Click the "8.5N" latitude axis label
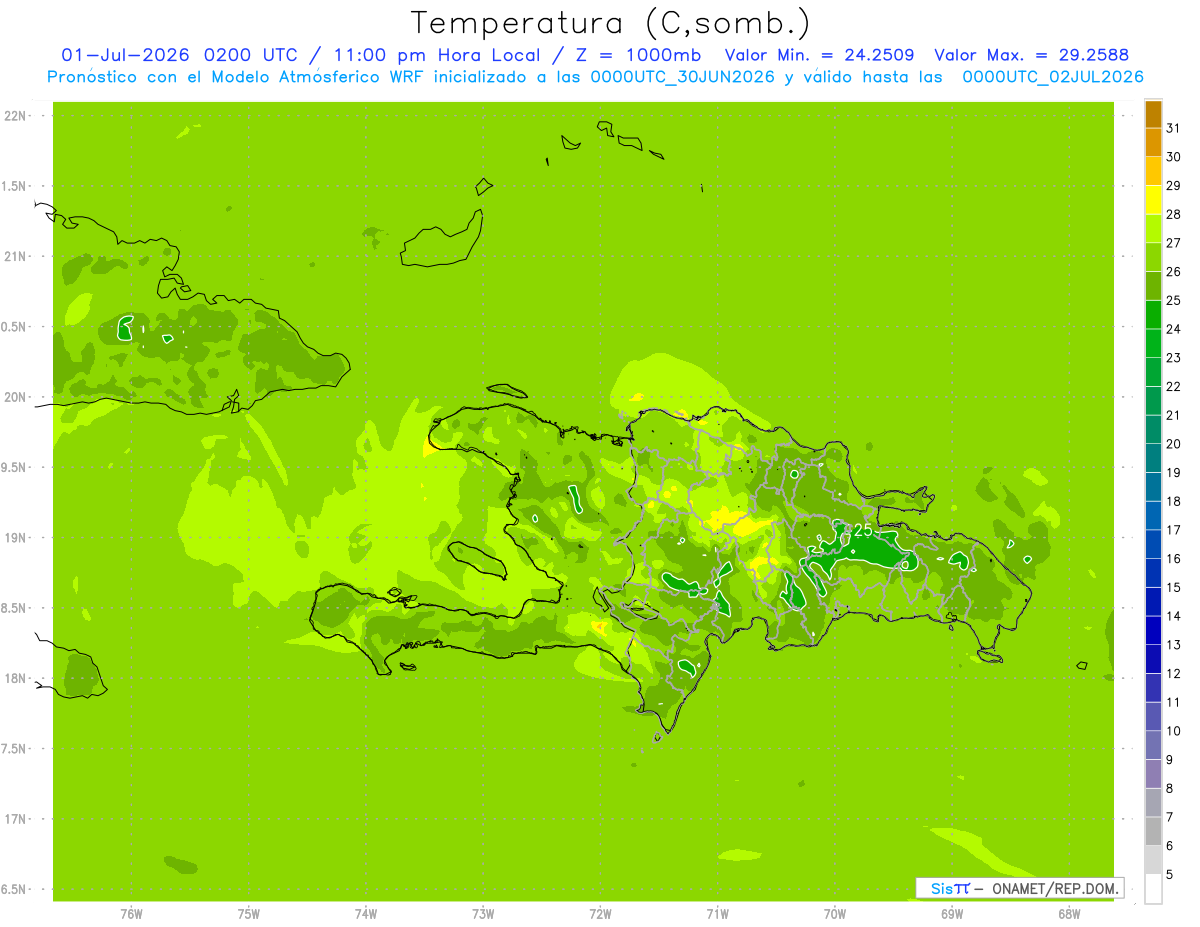This screenshot has height=927, width=1200. coord(15,608)
